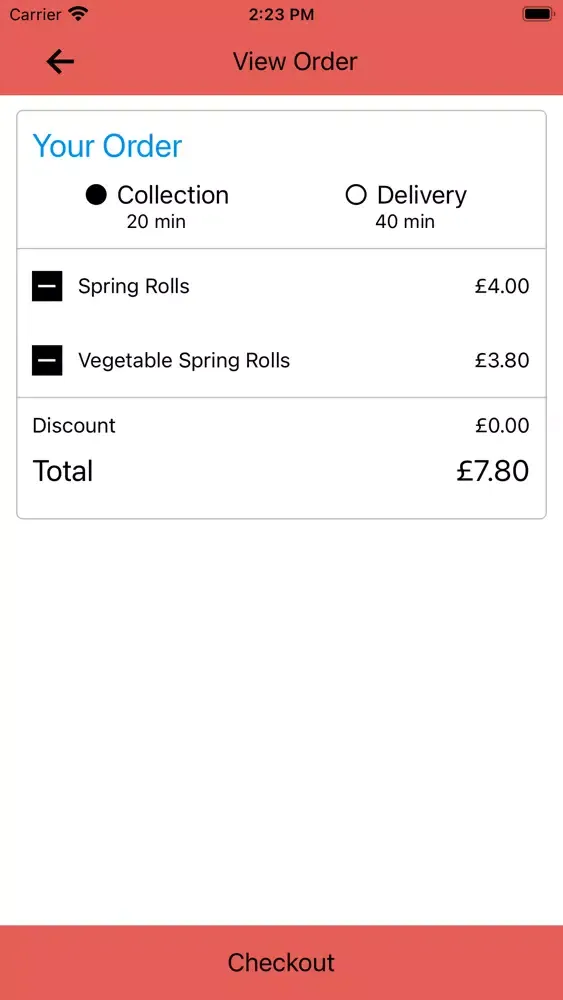Tap the Checkout button
563x1000 pixels.
coord(281,962)
